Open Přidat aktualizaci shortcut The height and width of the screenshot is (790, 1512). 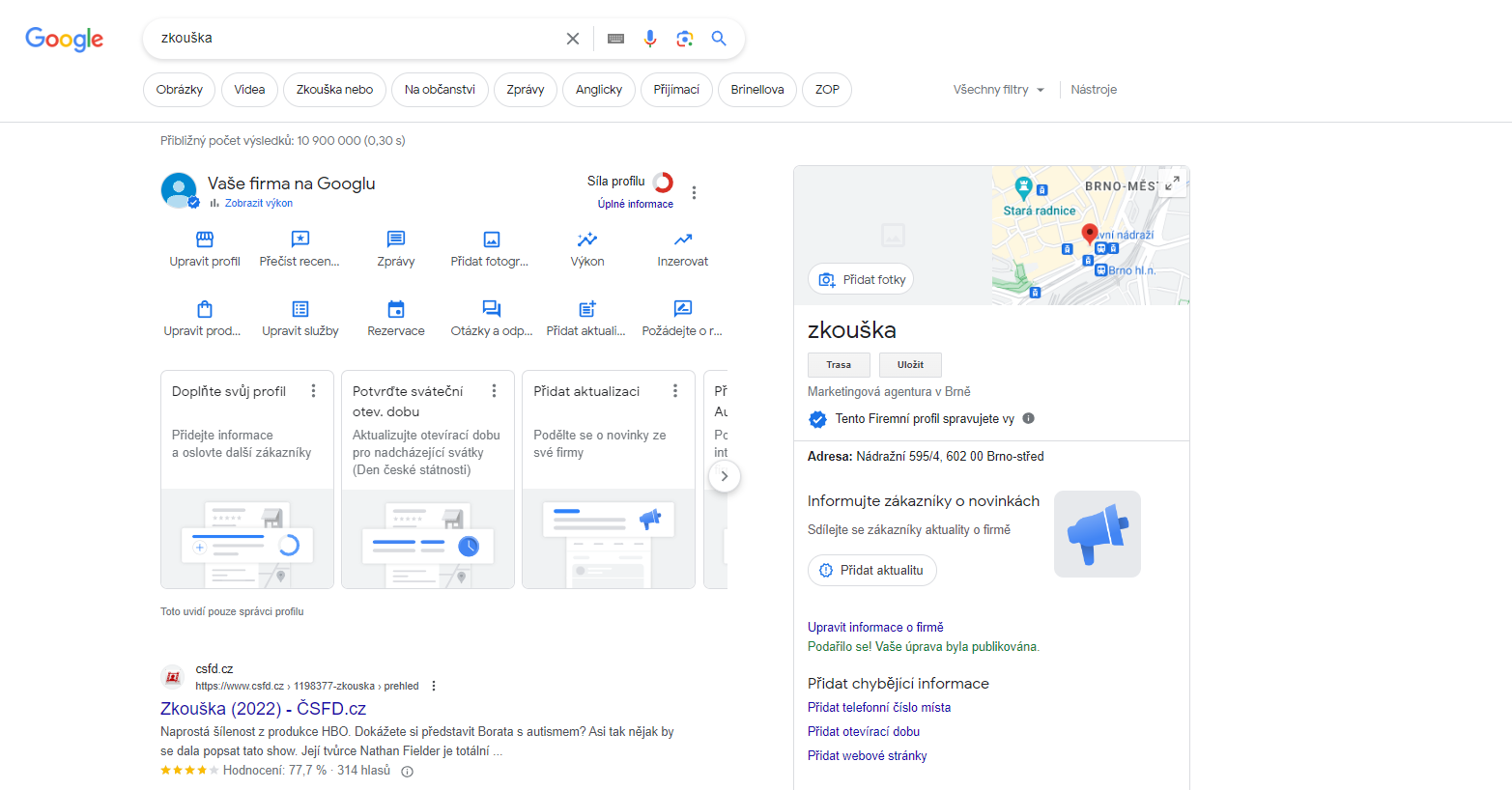(x=586, y=319)
